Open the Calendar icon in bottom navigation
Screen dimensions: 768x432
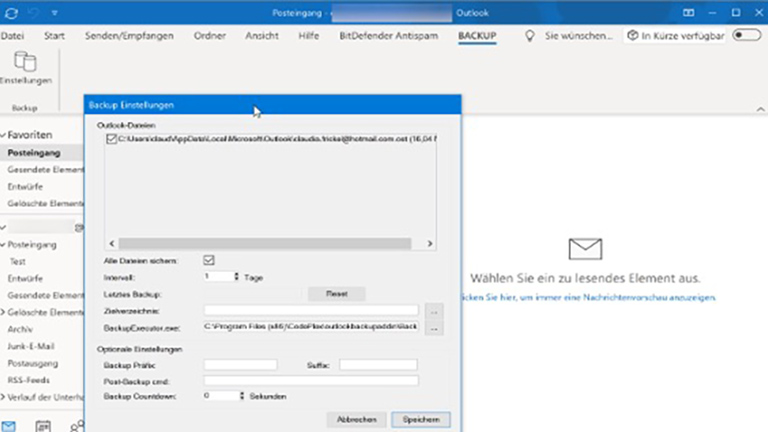point(43,425)
